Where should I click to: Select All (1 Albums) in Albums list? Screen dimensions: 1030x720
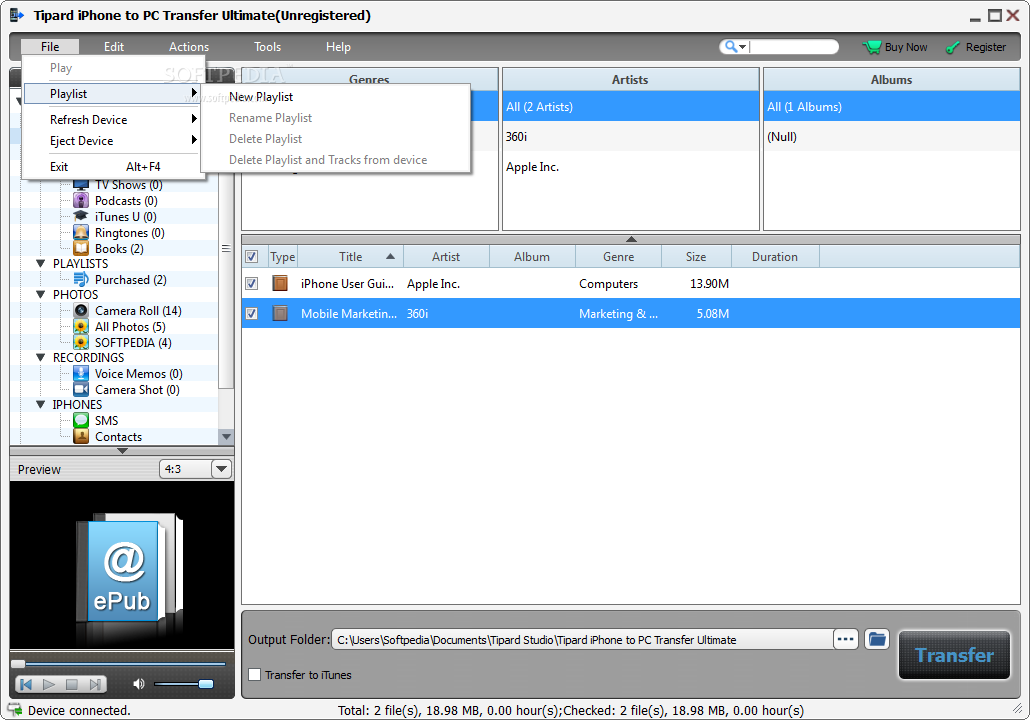(891, 106)
